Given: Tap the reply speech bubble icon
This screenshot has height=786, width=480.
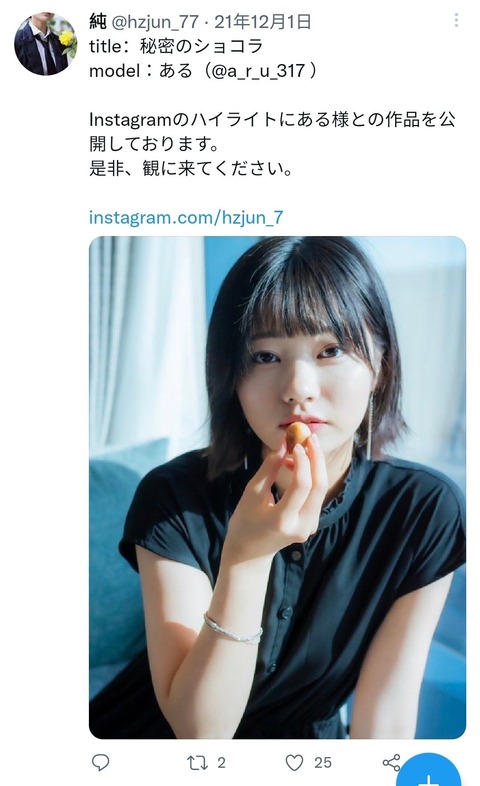Looking at the screenshot, I should [101, 762].
